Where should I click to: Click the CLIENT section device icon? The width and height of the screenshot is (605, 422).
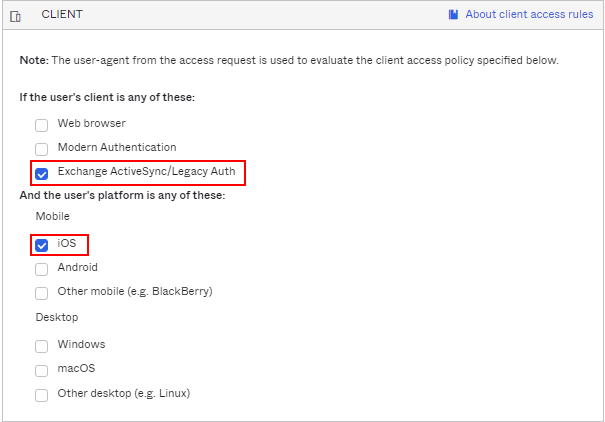pyautogui.click(x=15, y=16)
